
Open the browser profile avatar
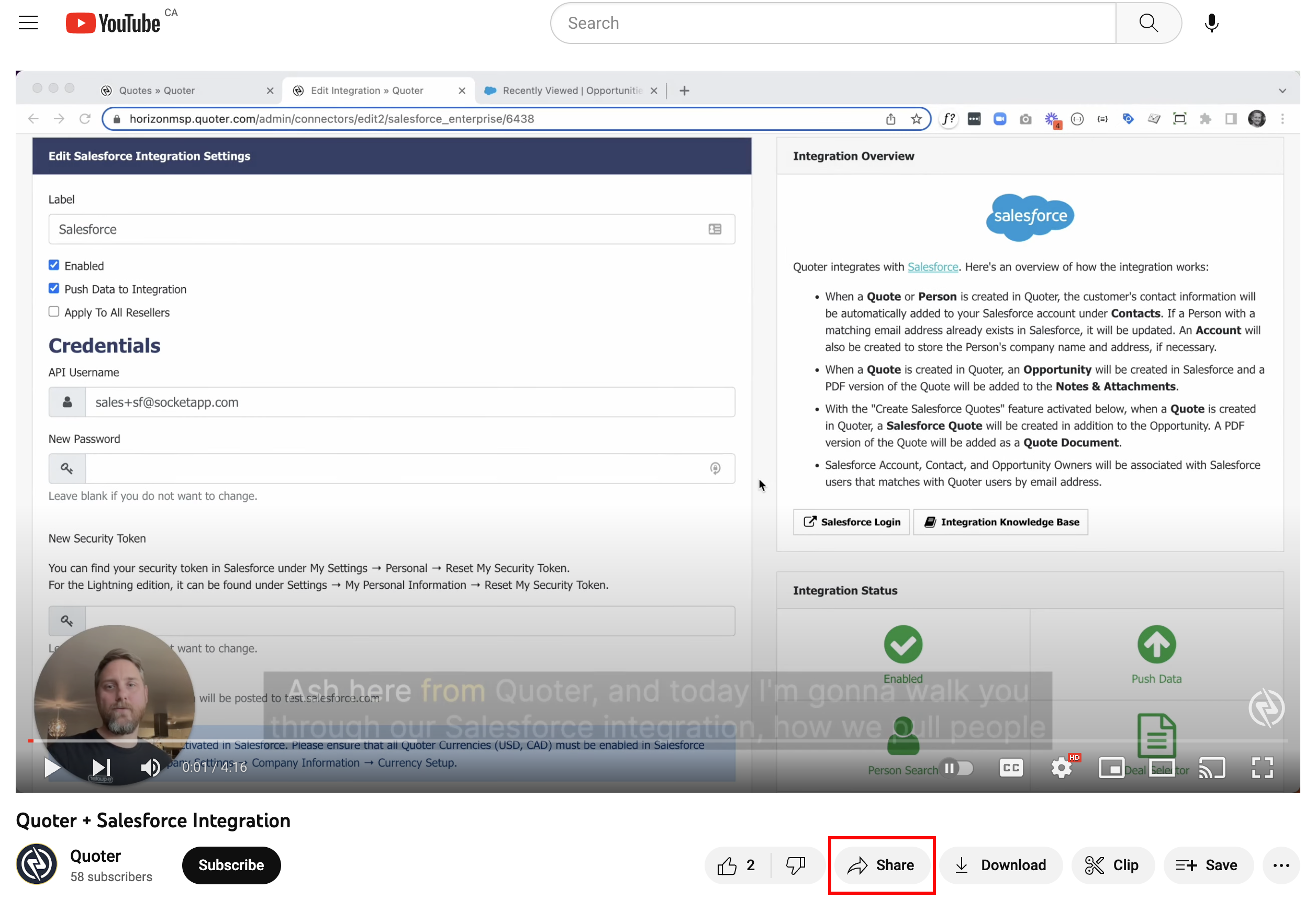pos(1256,119)
